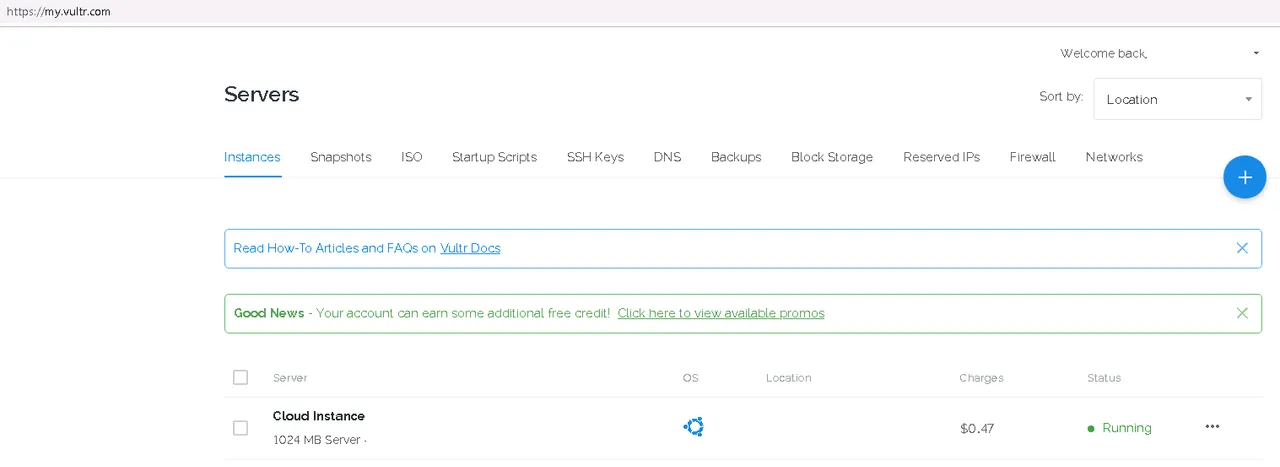The width and height of the screenshot is (1280, 467).
Task: Go to the Reserved IPs tab
Action: pos(941,157)
